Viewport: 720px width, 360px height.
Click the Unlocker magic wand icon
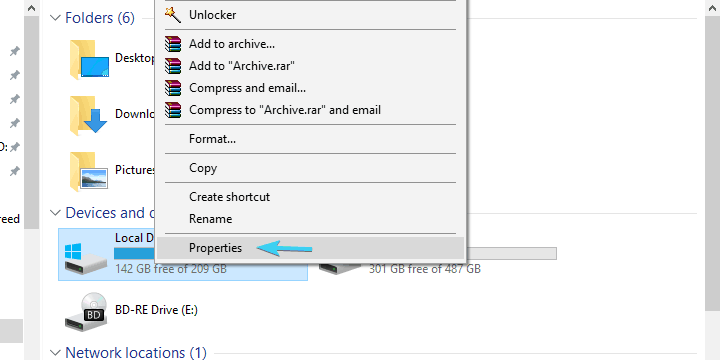tap(173, 15)
